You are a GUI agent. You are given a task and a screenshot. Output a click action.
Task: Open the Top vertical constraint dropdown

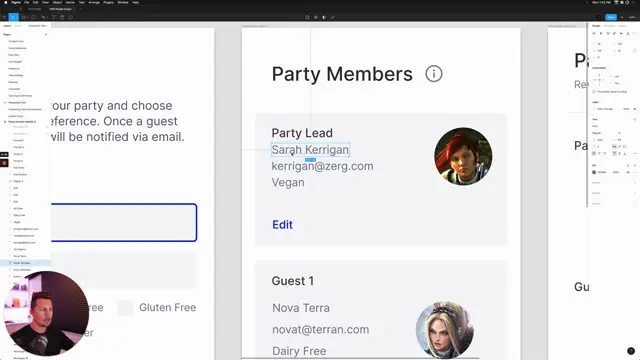click(x=616, y=83)
